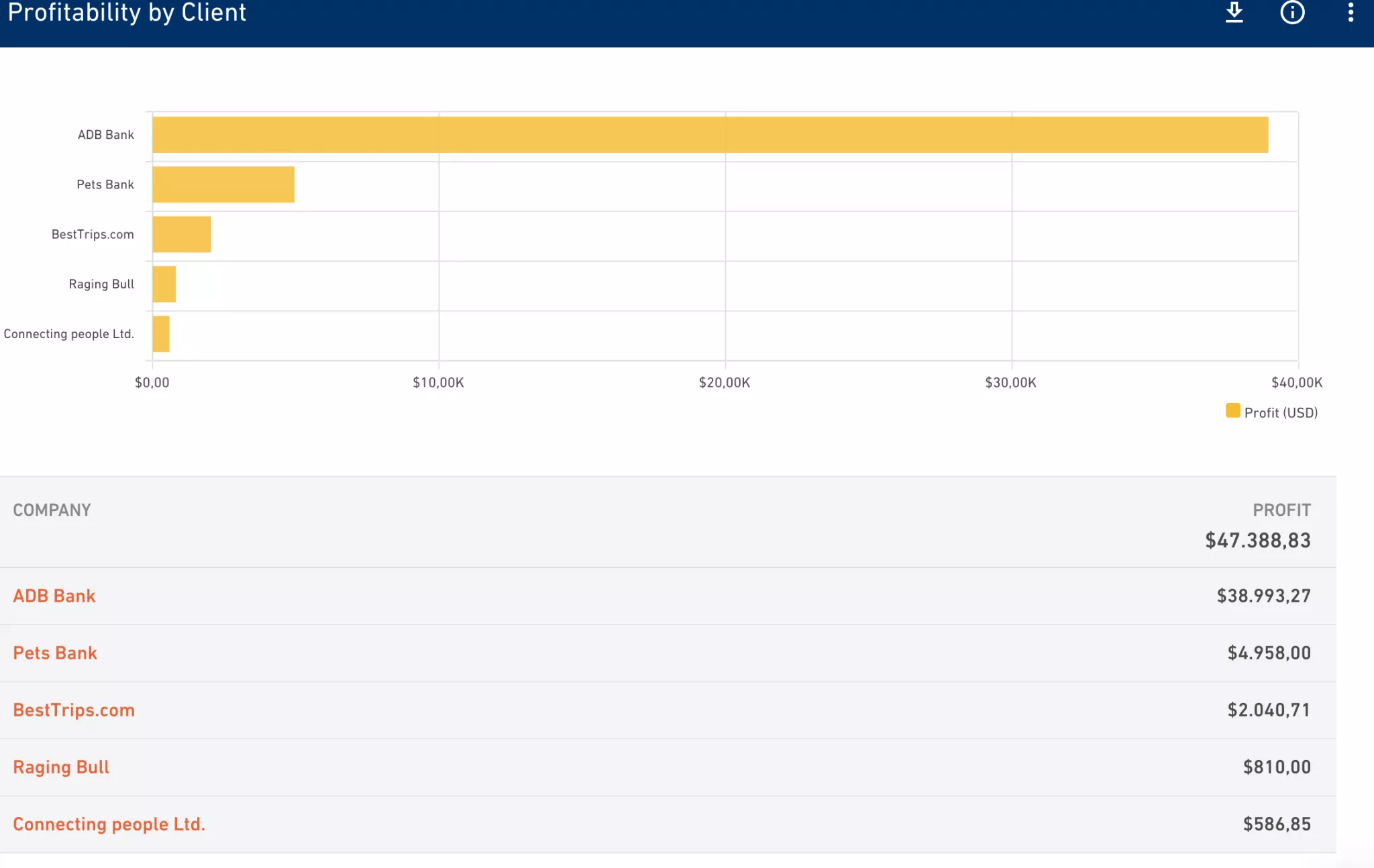Click the Profit (USD) legend label
Screen dimensions: 1374x868
coord(1281,413)
